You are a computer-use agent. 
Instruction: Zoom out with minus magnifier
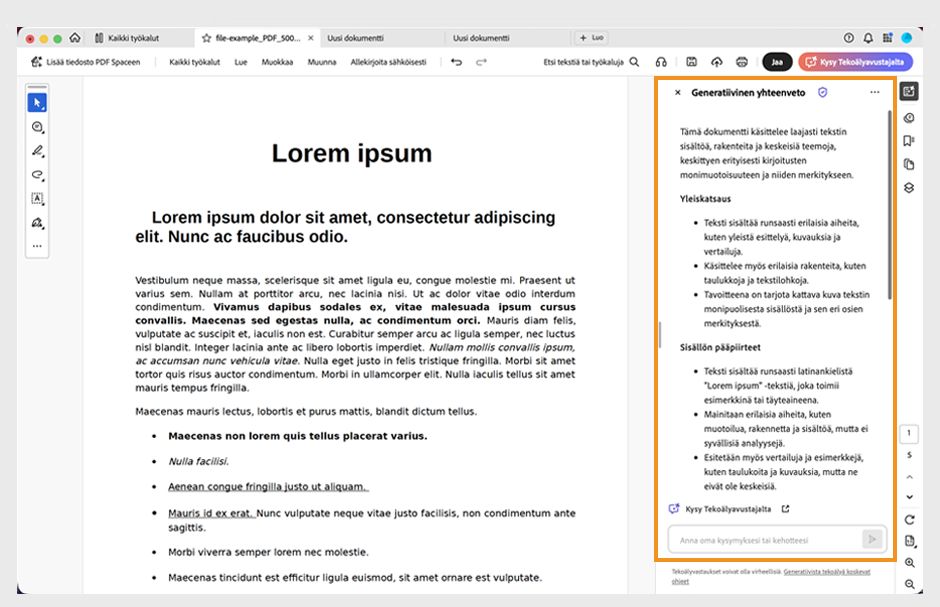pyautogui.click(x=909, y=584)
